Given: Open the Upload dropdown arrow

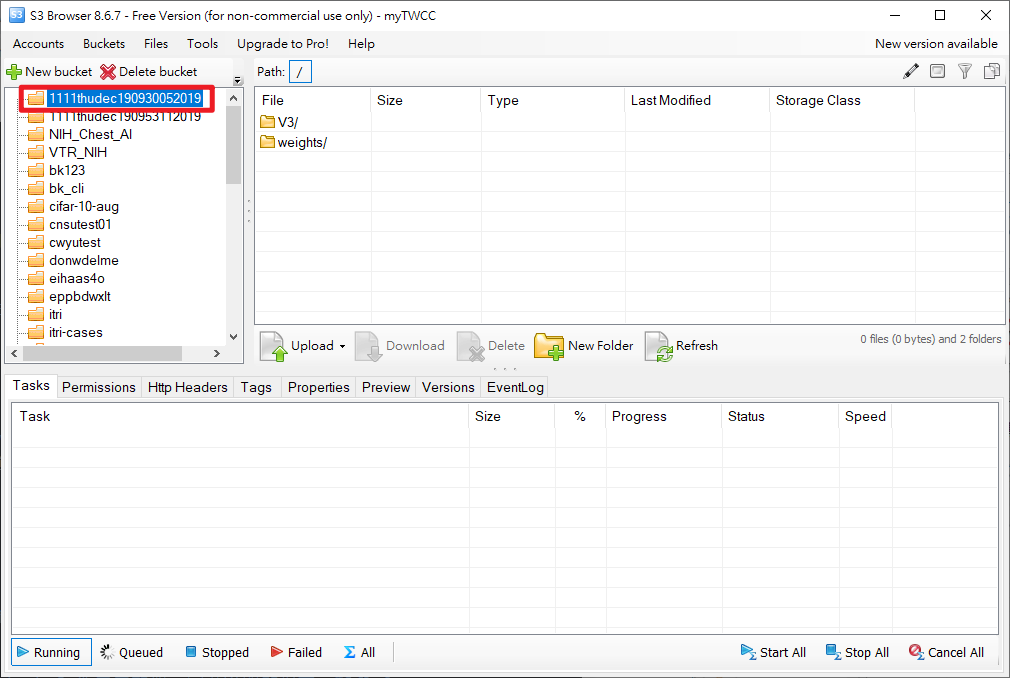Looking at the screenshot, I should point(342,347).
